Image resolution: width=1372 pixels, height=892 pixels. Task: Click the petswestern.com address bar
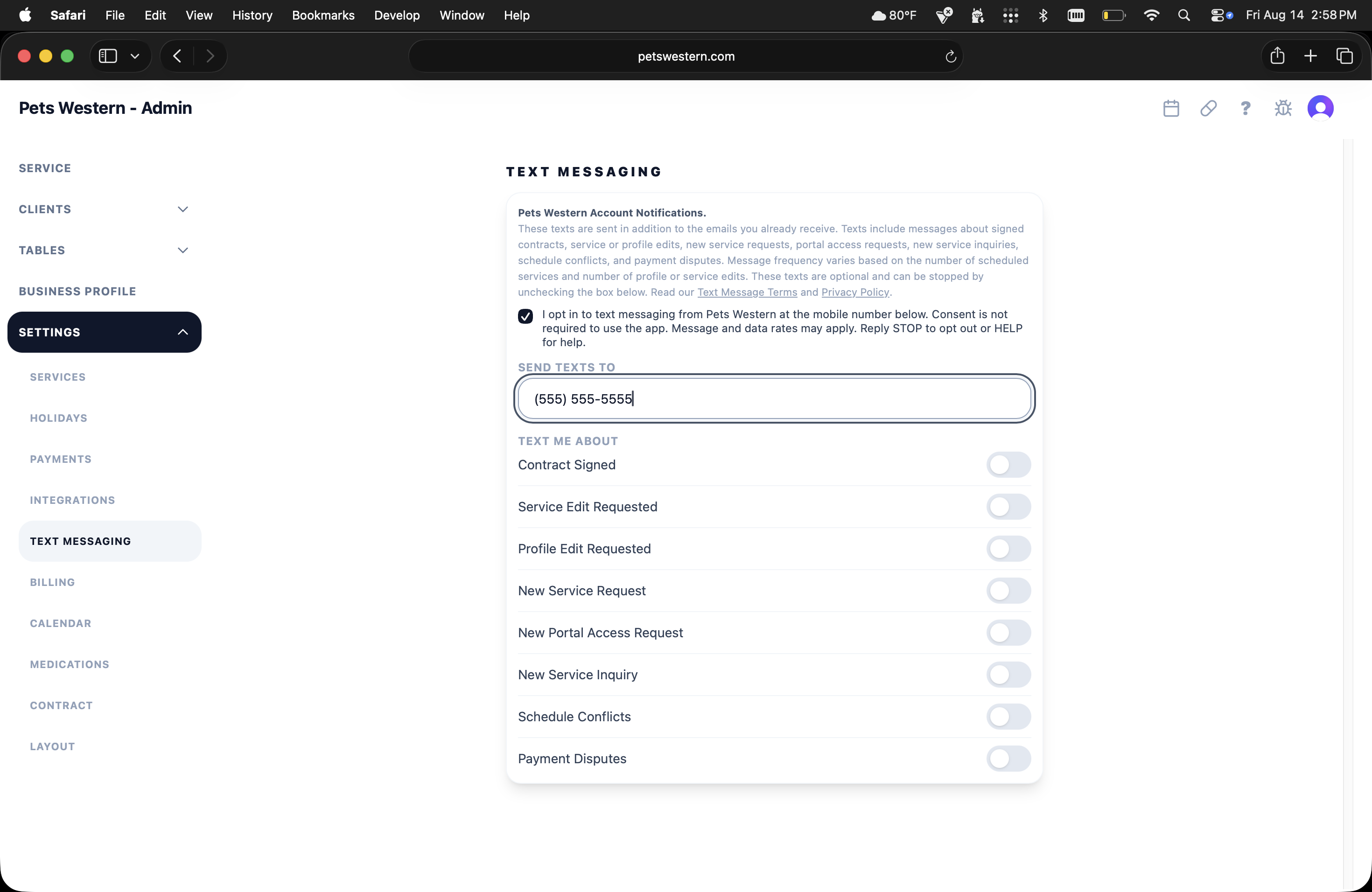686,56
